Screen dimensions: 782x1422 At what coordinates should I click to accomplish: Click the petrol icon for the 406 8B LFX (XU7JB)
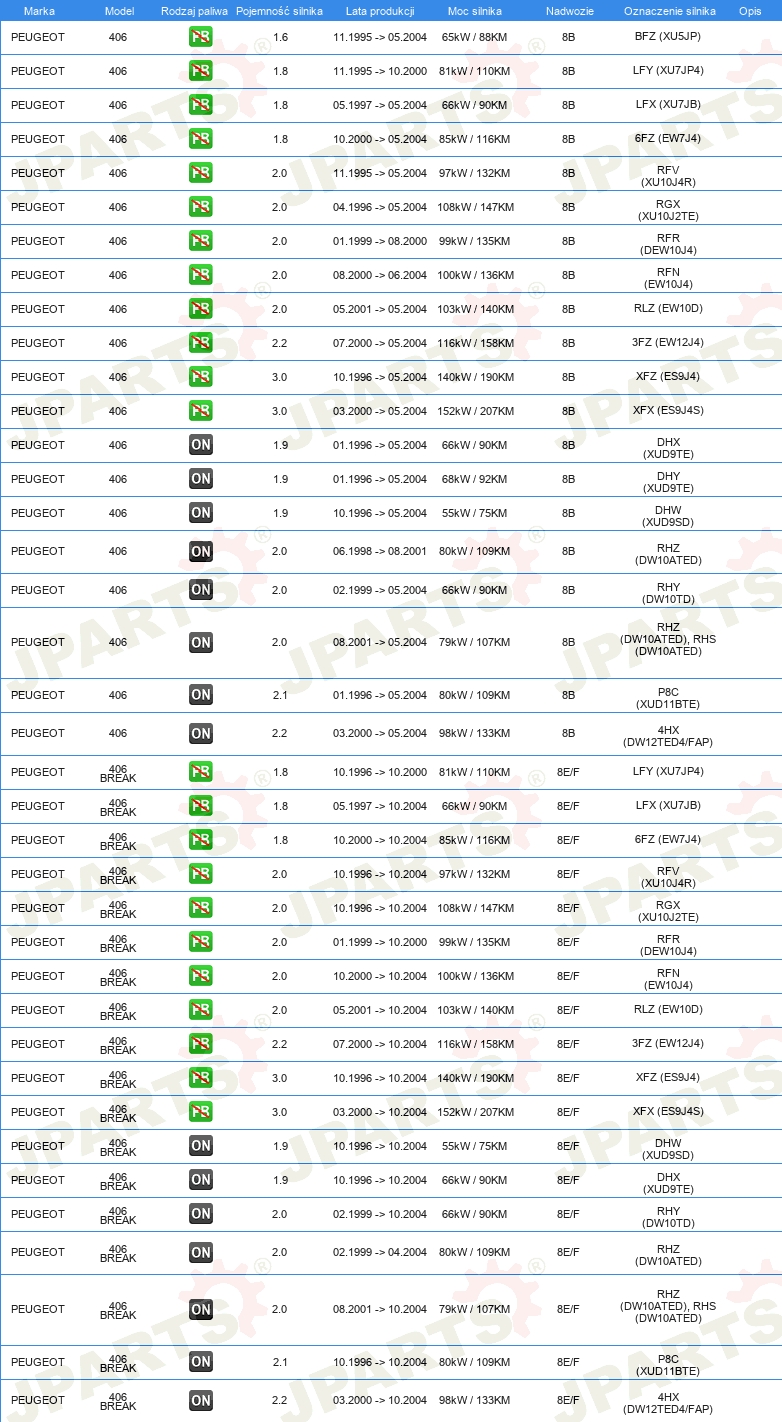(x=201, y=105)
